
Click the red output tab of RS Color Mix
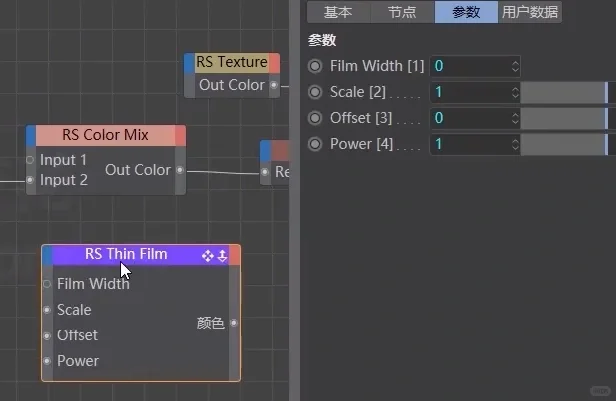pos(180,136)
